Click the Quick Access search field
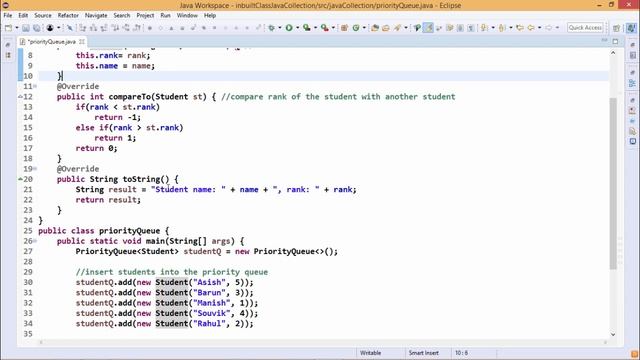 pos(585,27)
